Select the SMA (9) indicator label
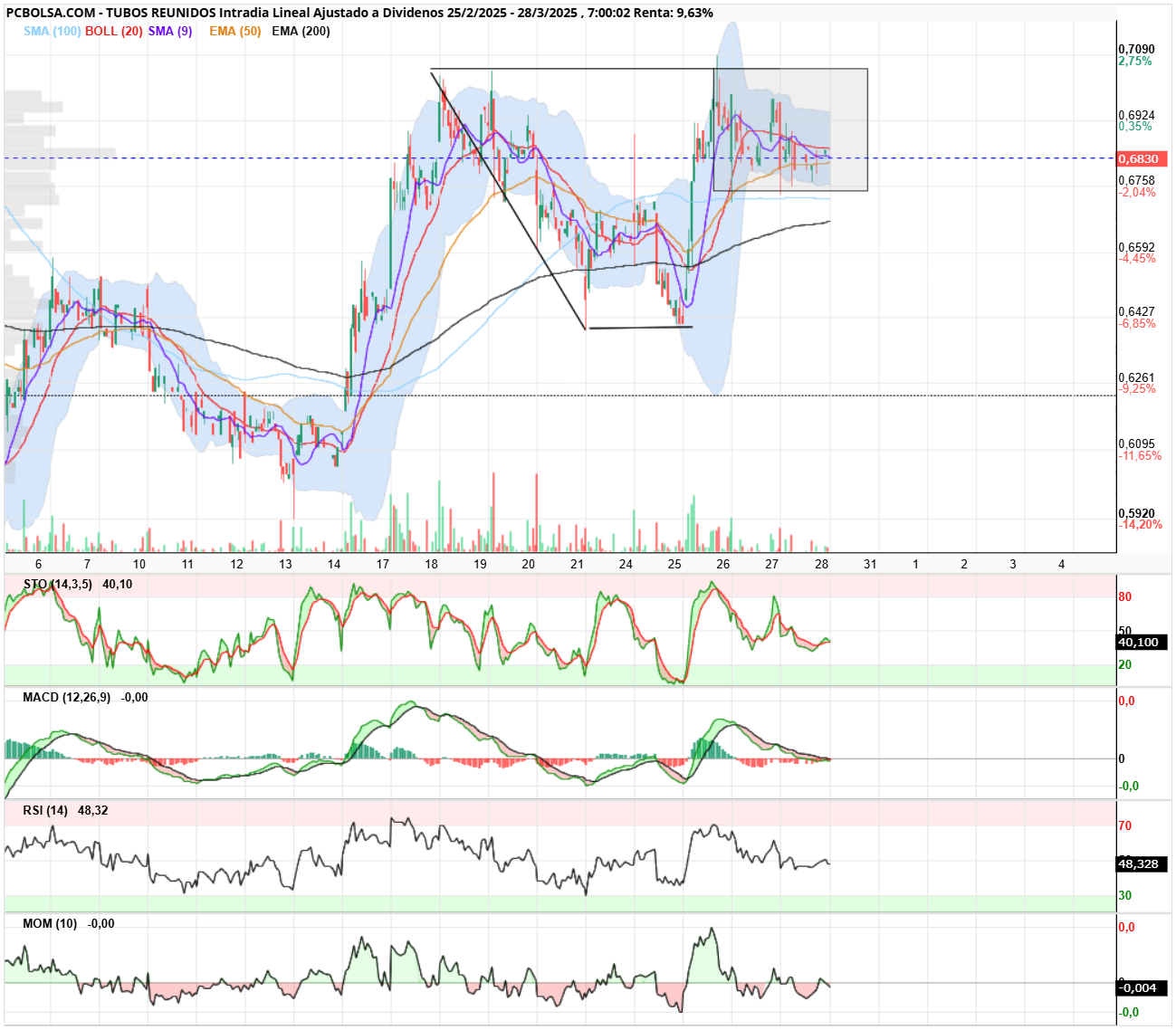The image size is (1176, 1030). 170,31
